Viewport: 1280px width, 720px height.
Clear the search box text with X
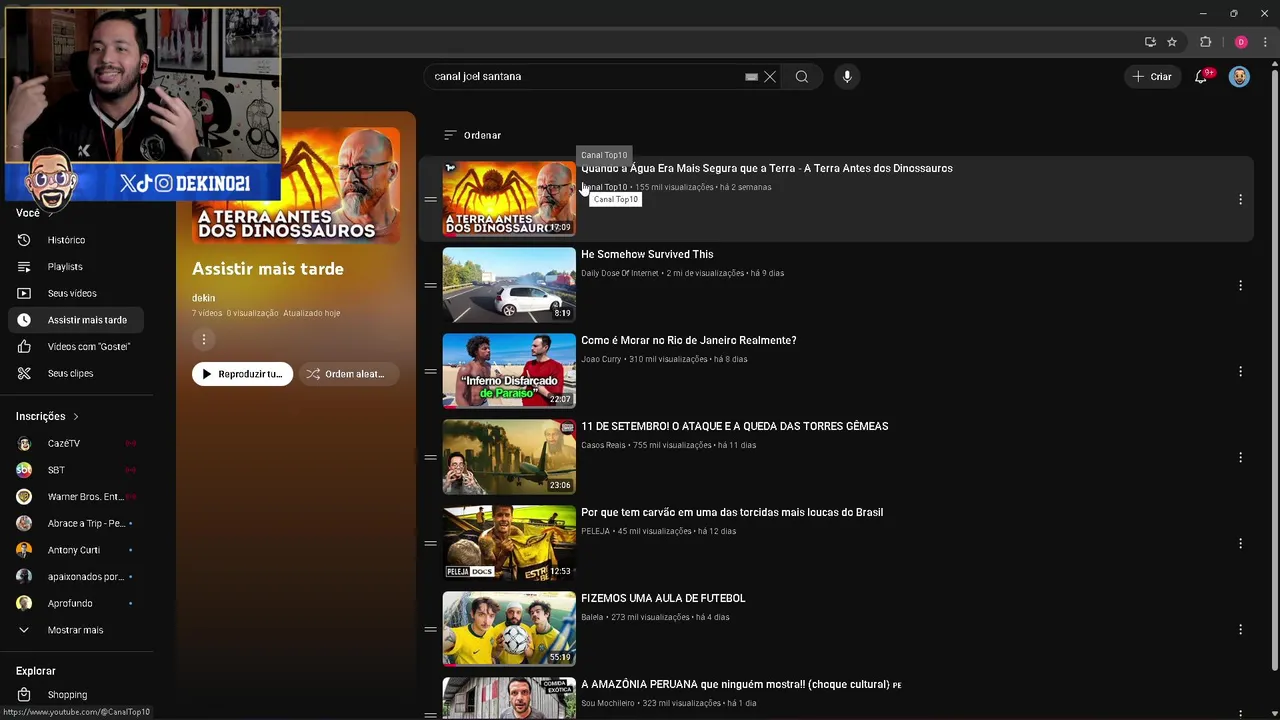coord(770,77)
